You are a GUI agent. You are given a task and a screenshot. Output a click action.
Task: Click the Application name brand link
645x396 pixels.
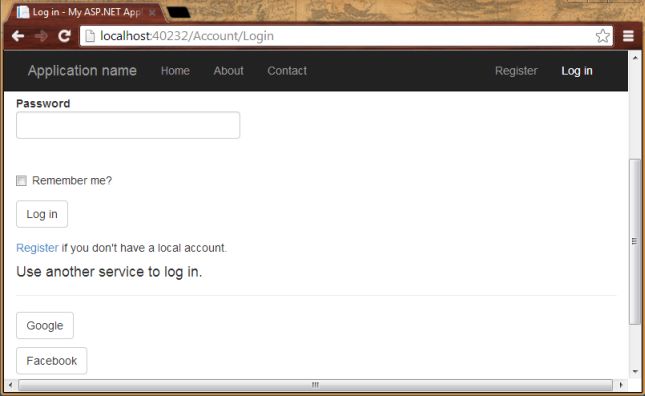tap(82, 71)
